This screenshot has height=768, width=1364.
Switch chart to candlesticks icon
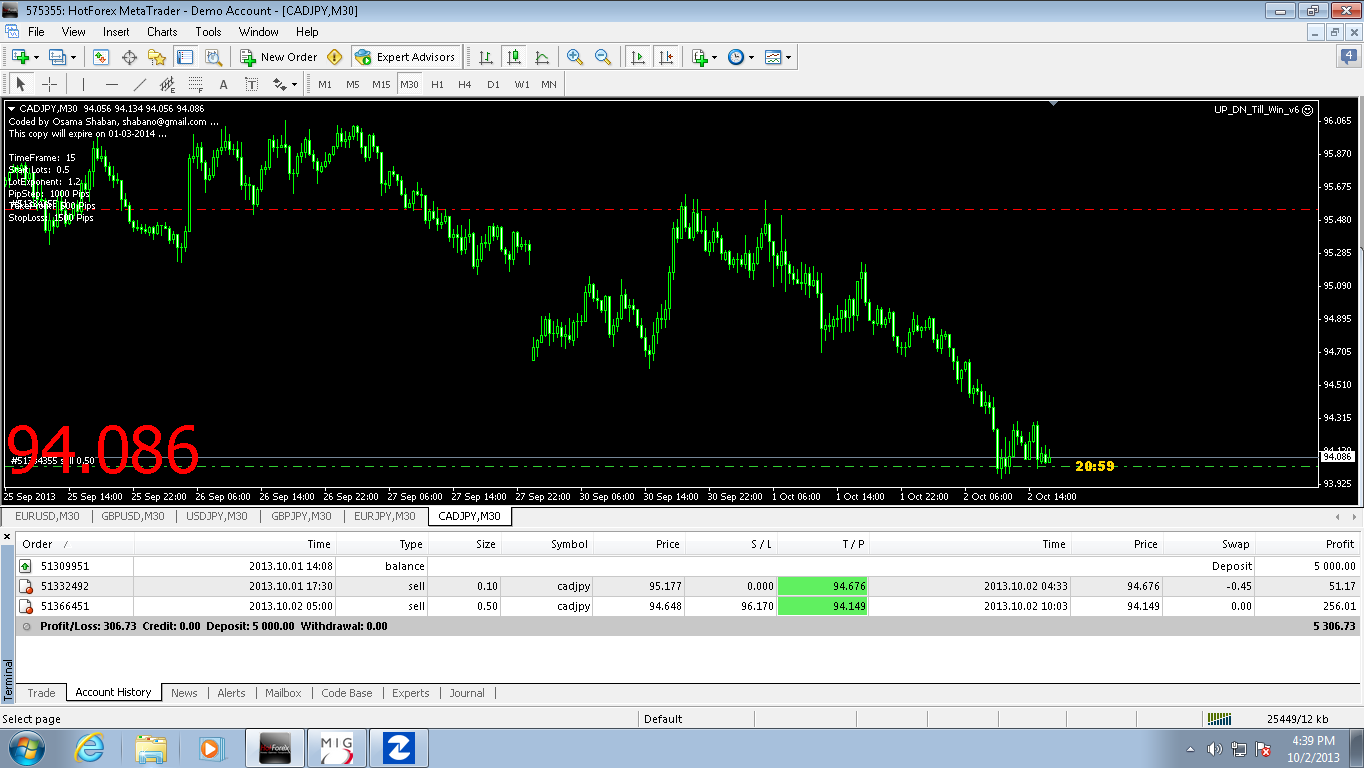pyautogui.click(x=514, y=57)
